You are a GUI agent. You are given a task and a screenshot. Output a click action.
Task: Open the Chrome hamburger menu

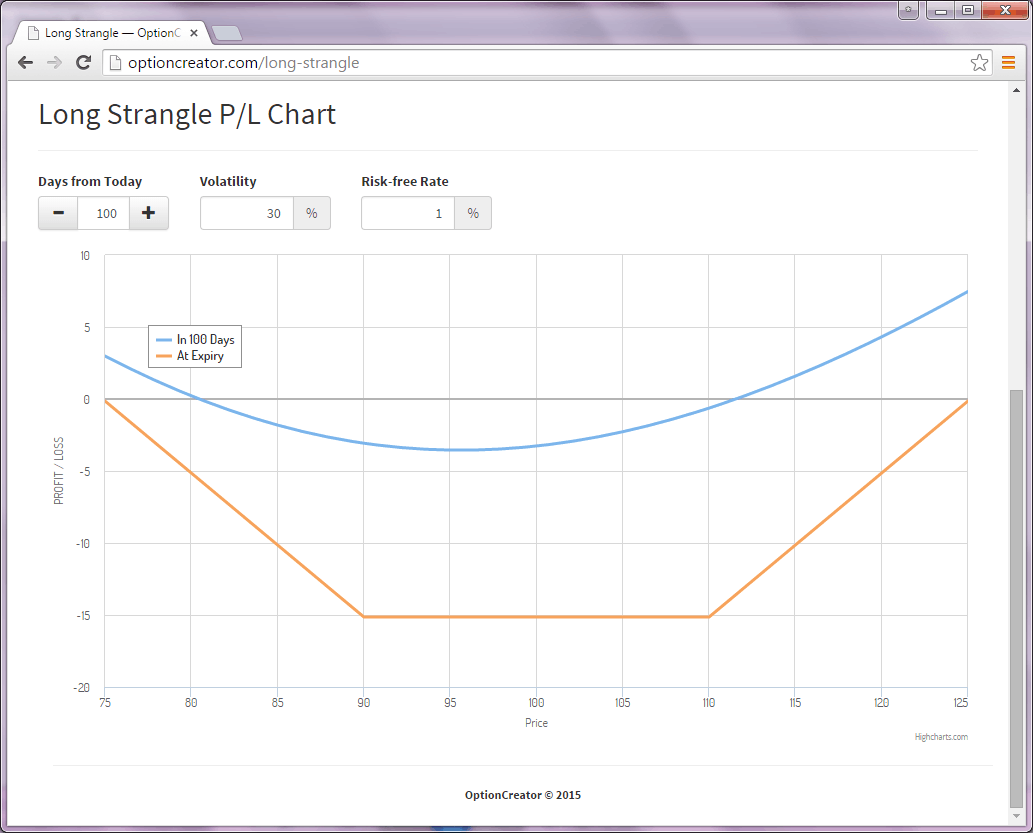pyautogui.click(x=1008, y=63)
